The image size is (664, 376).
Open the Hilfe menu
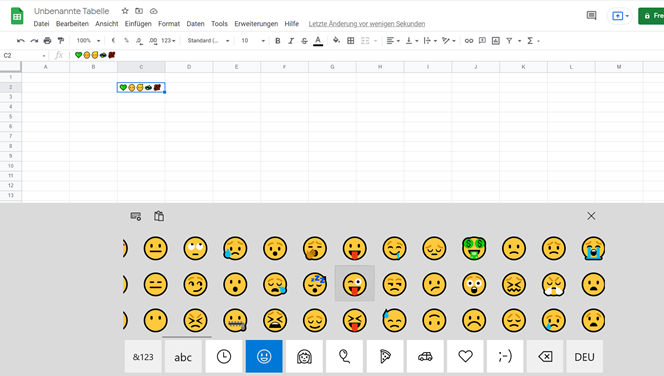(291, 24)
